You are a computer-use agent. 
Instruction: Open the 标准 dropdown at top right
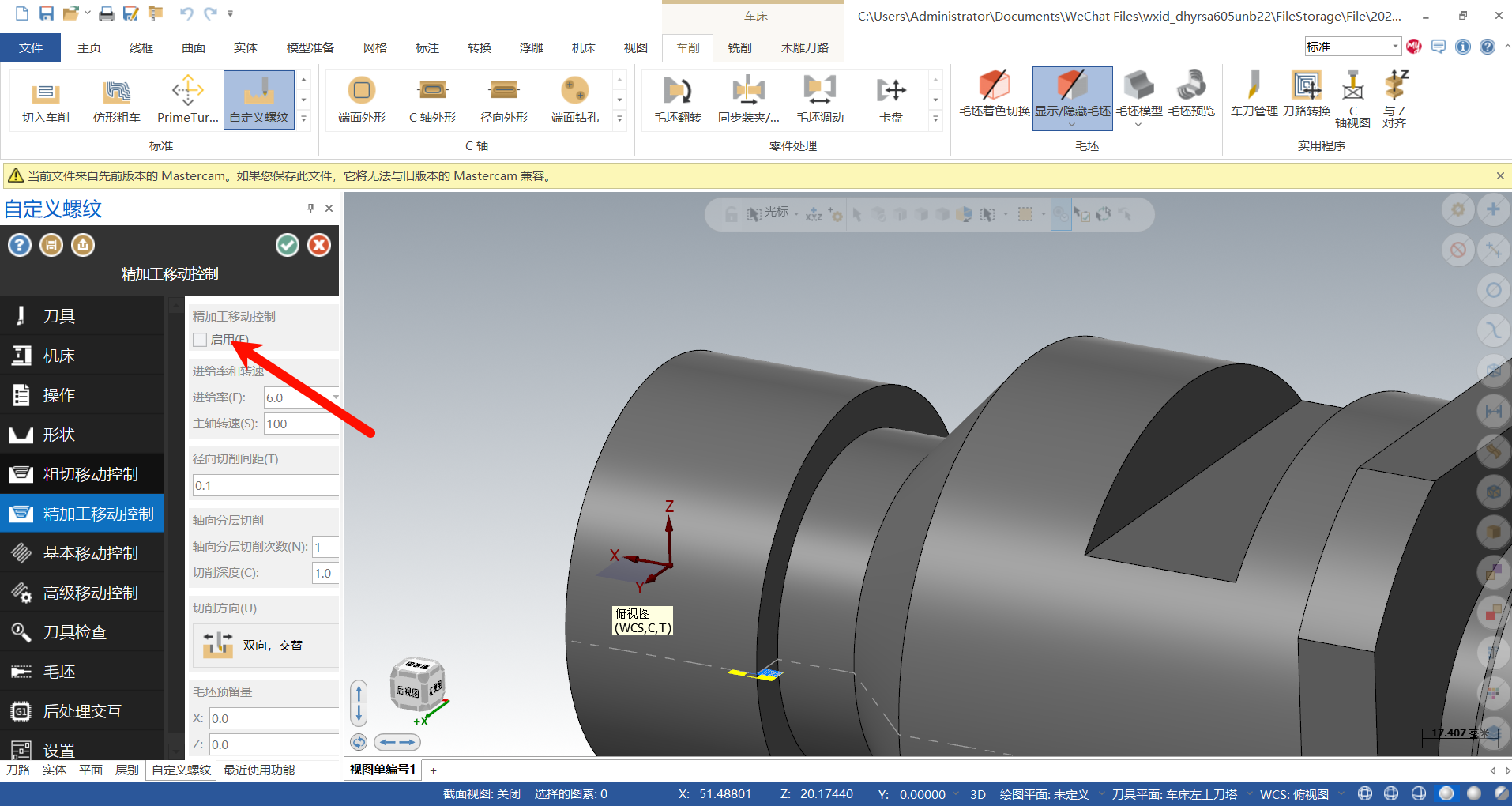(x=1396, y=47)
